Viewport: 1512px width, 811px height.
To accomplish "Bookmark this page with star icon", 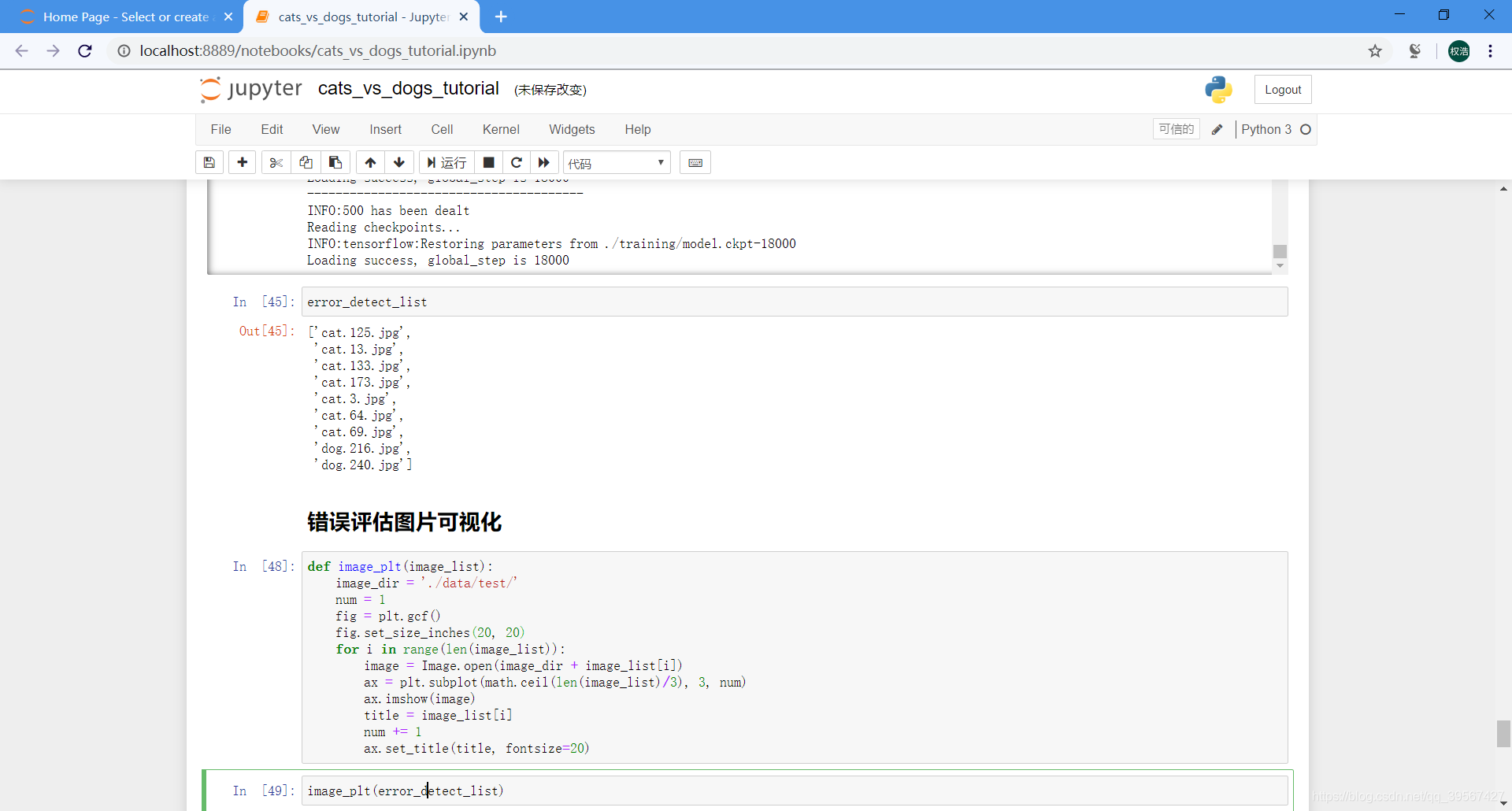I will pos(1375,51).
